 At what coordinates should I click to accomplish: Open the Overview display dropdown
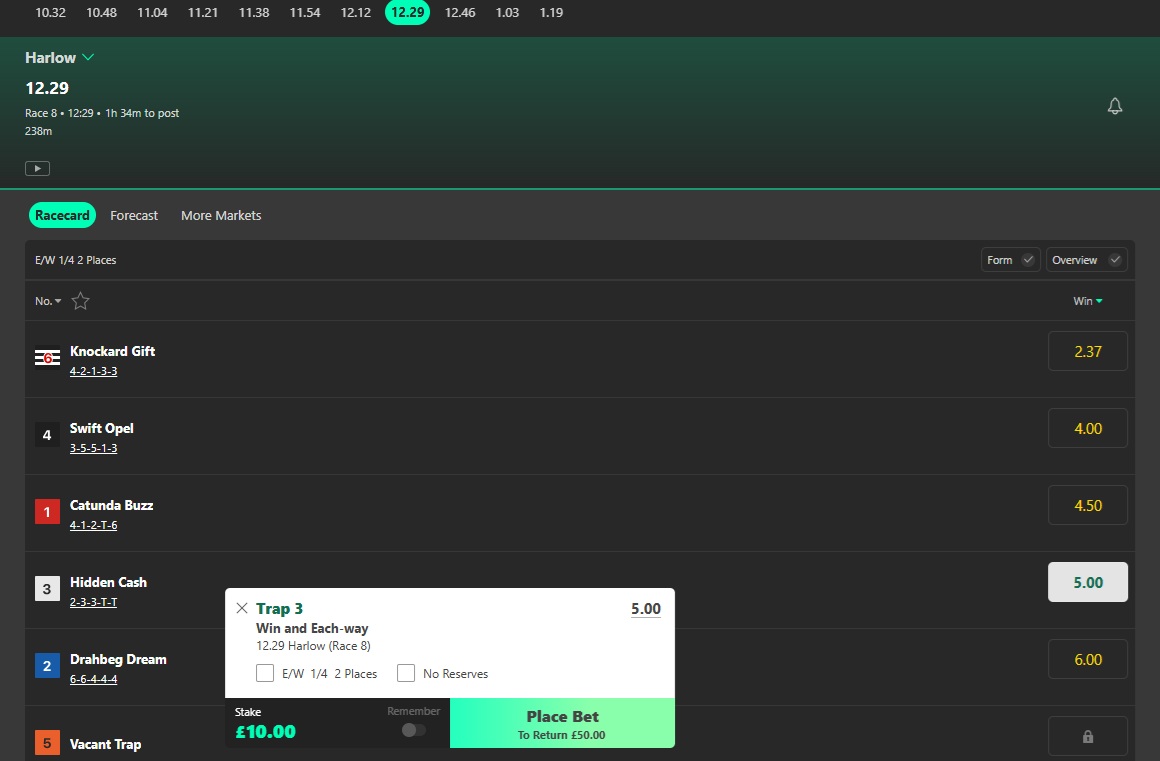1086,259
